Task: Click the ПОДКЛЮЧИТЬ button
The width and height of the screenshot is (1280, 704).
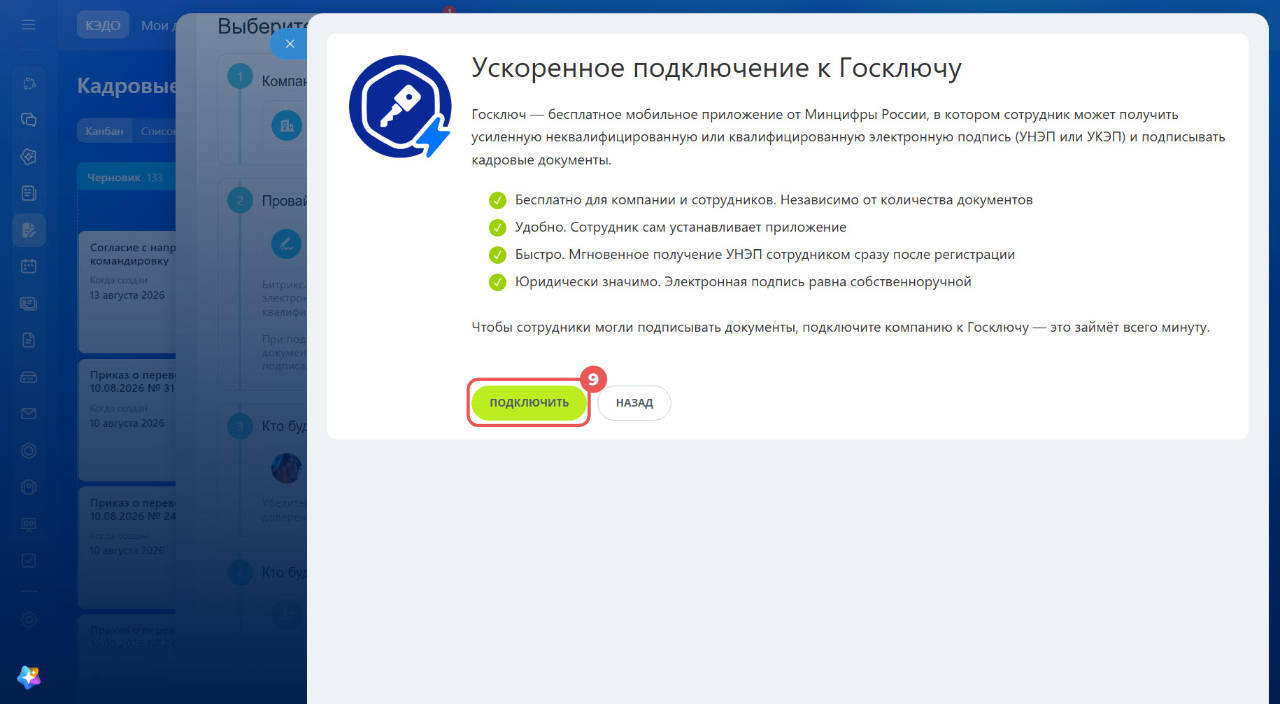Action: pyautogui.click(x=529, y=403)
